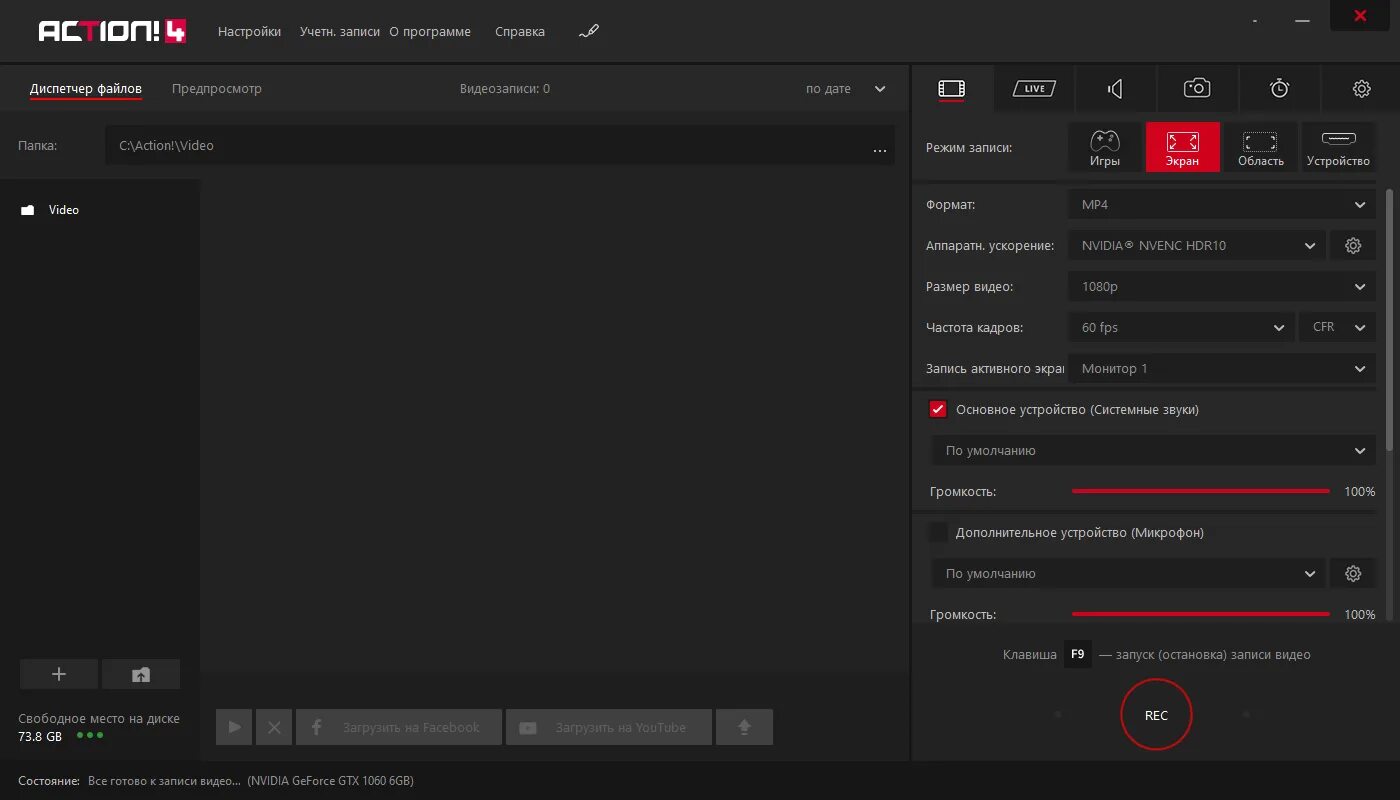Open the NVIDIA NVENC HDR10 acceleration dropdown
This screenshot has width=1400, height=800.
[1197, 245]
